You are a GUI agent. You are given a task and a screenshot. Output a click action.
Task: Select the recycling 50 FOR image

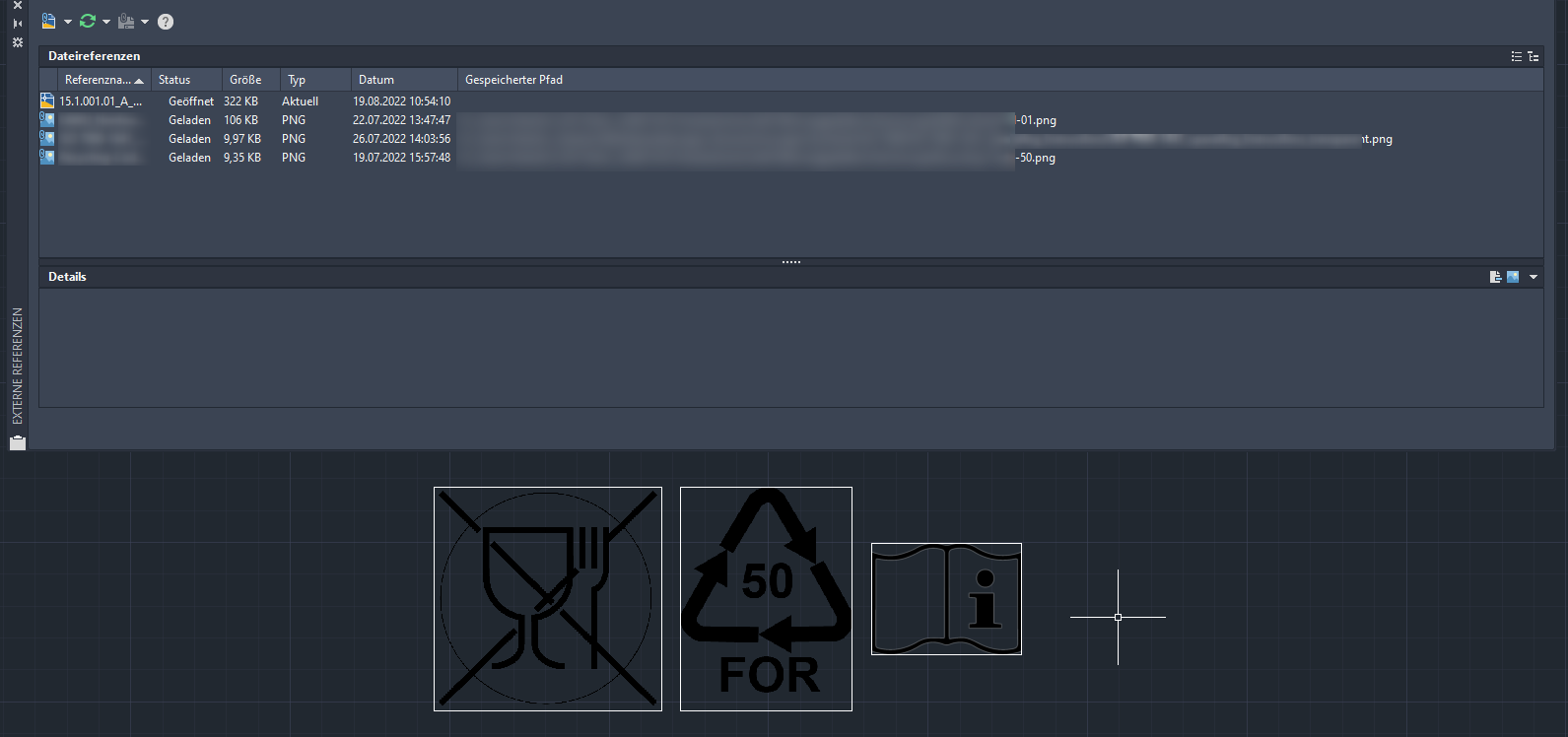click(767, 599)
